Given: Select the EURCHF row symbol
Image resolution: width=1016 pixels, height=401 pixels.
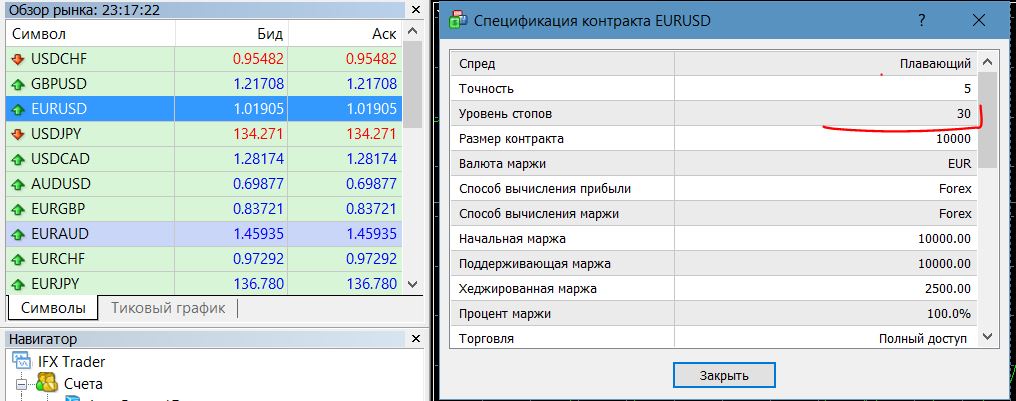Looking at the screenshot, I should click(58, 259).
